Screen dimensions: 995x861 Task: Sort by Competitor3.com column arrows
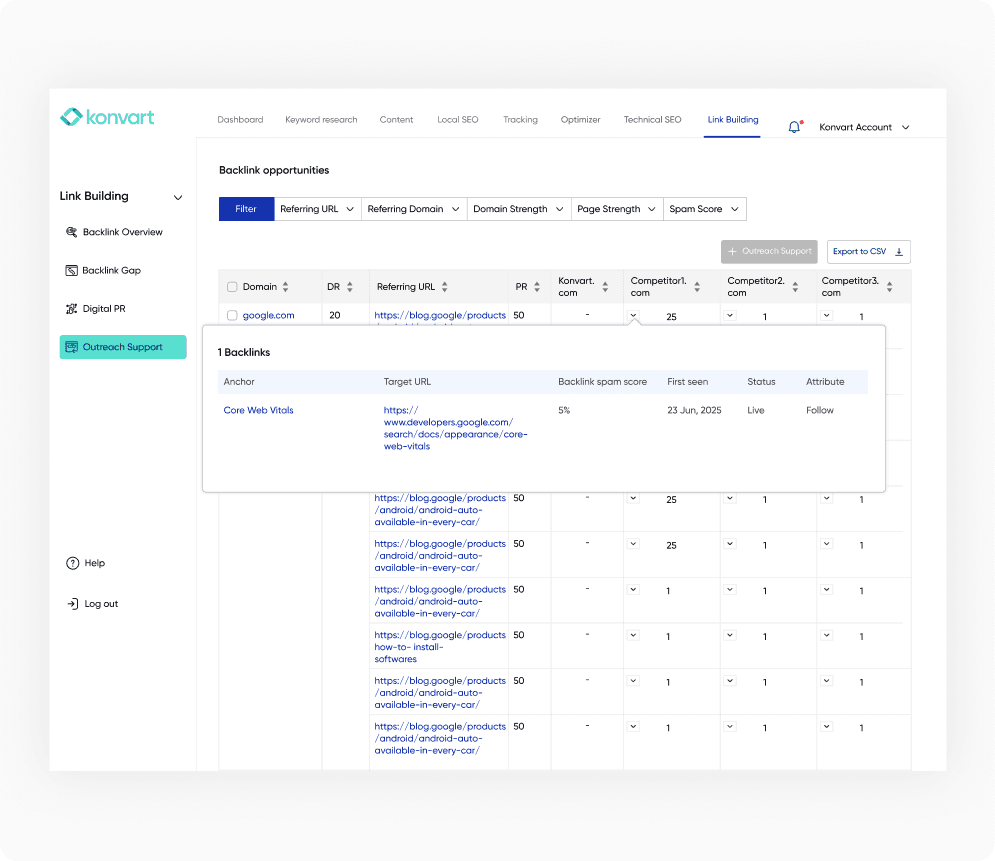[x=890, y=287]
